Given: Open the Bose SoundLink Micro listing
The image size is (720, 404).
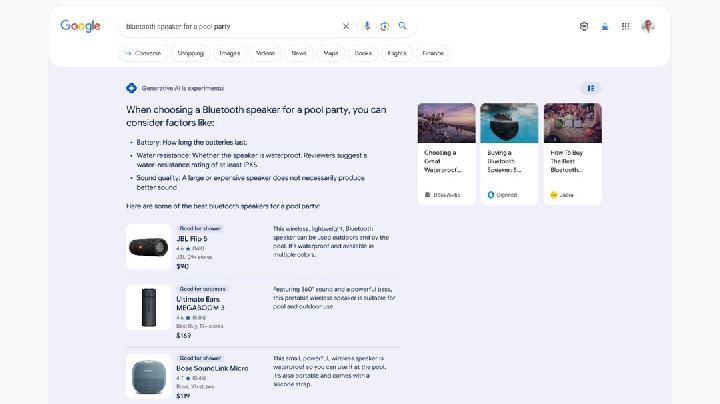Looking at the screenshot, I should pos(212,368).
